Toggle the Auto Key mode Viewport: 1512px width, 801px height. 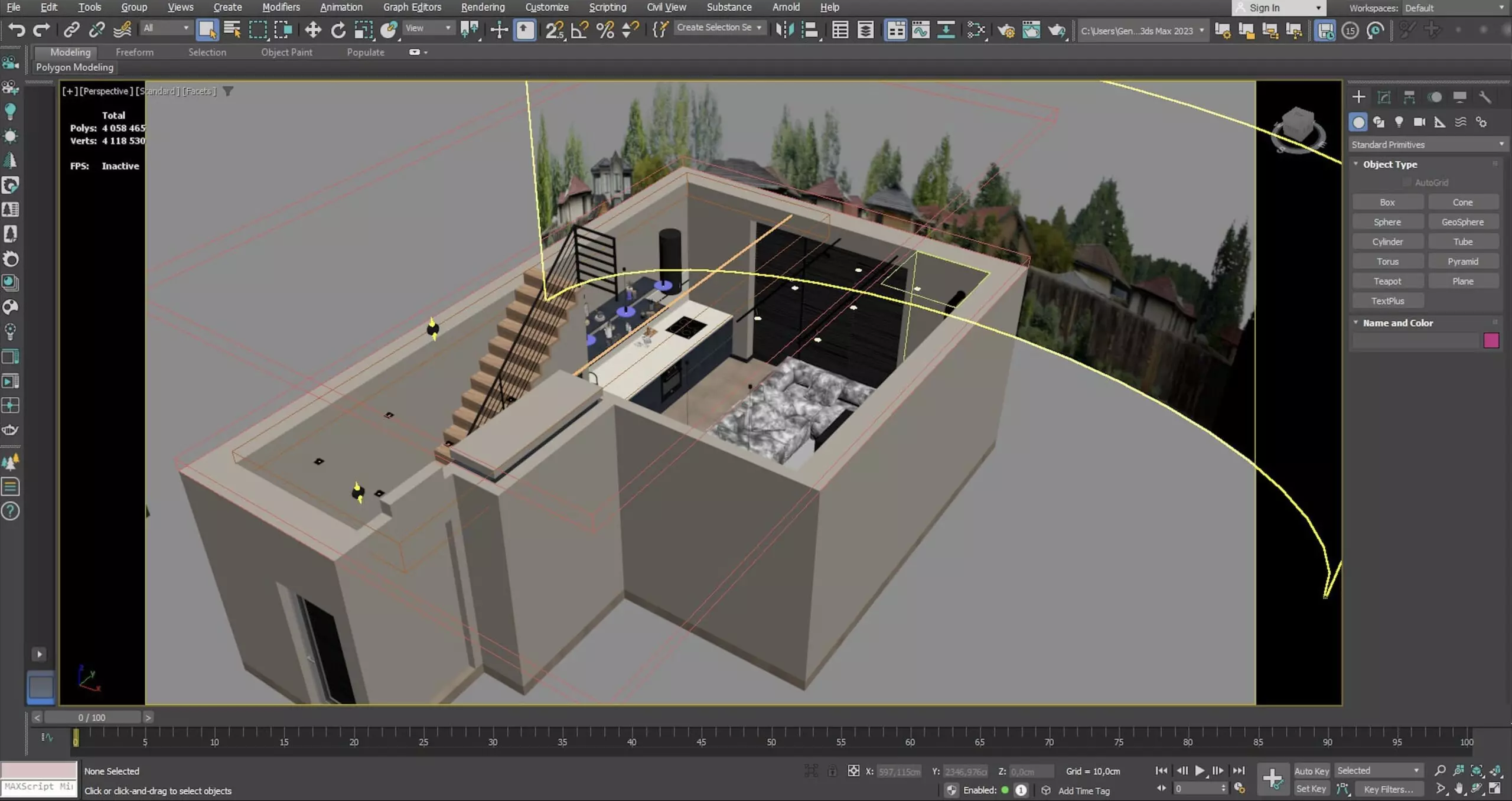click(1311, 771)
